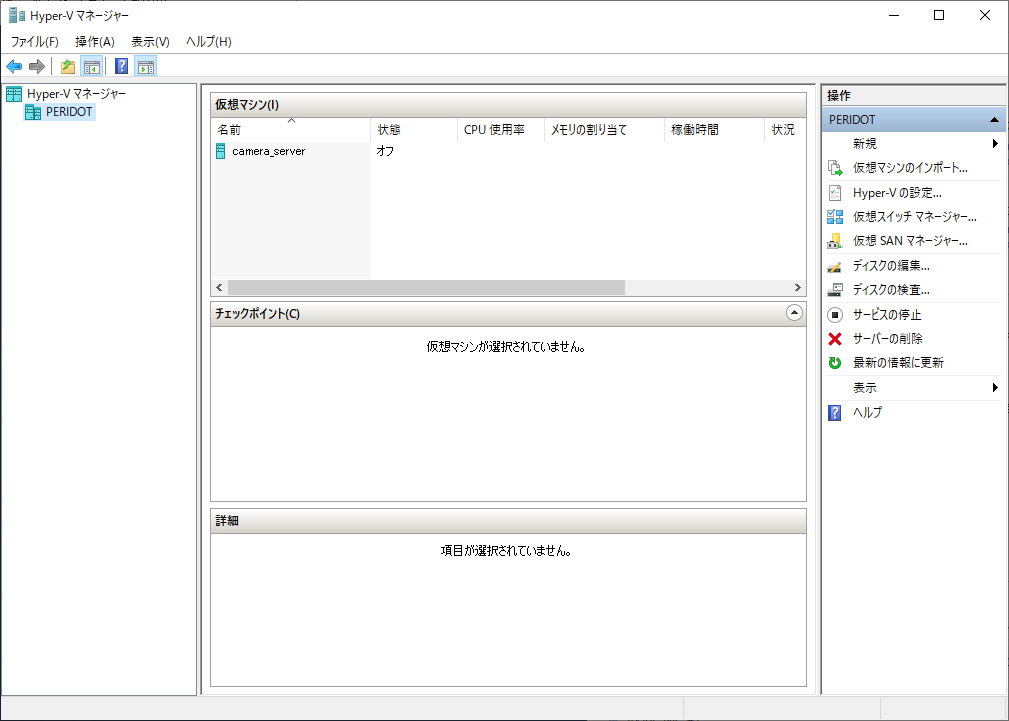Sort by the 状態 column header
This screenshot has height=721, width=1009.
coord(414,130)
